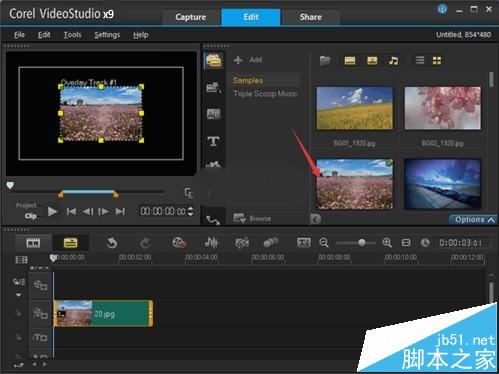Click the Undo arrow in timeline toolbar
Screen dimensions: 499x374
tap(112, 243)
